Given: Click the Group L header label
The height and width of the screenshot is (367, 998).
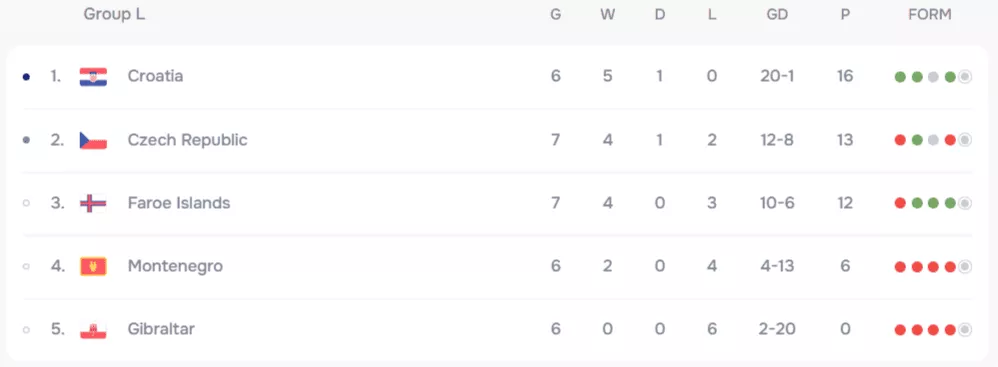Looking at the screenshot, I should click(115, 14).
